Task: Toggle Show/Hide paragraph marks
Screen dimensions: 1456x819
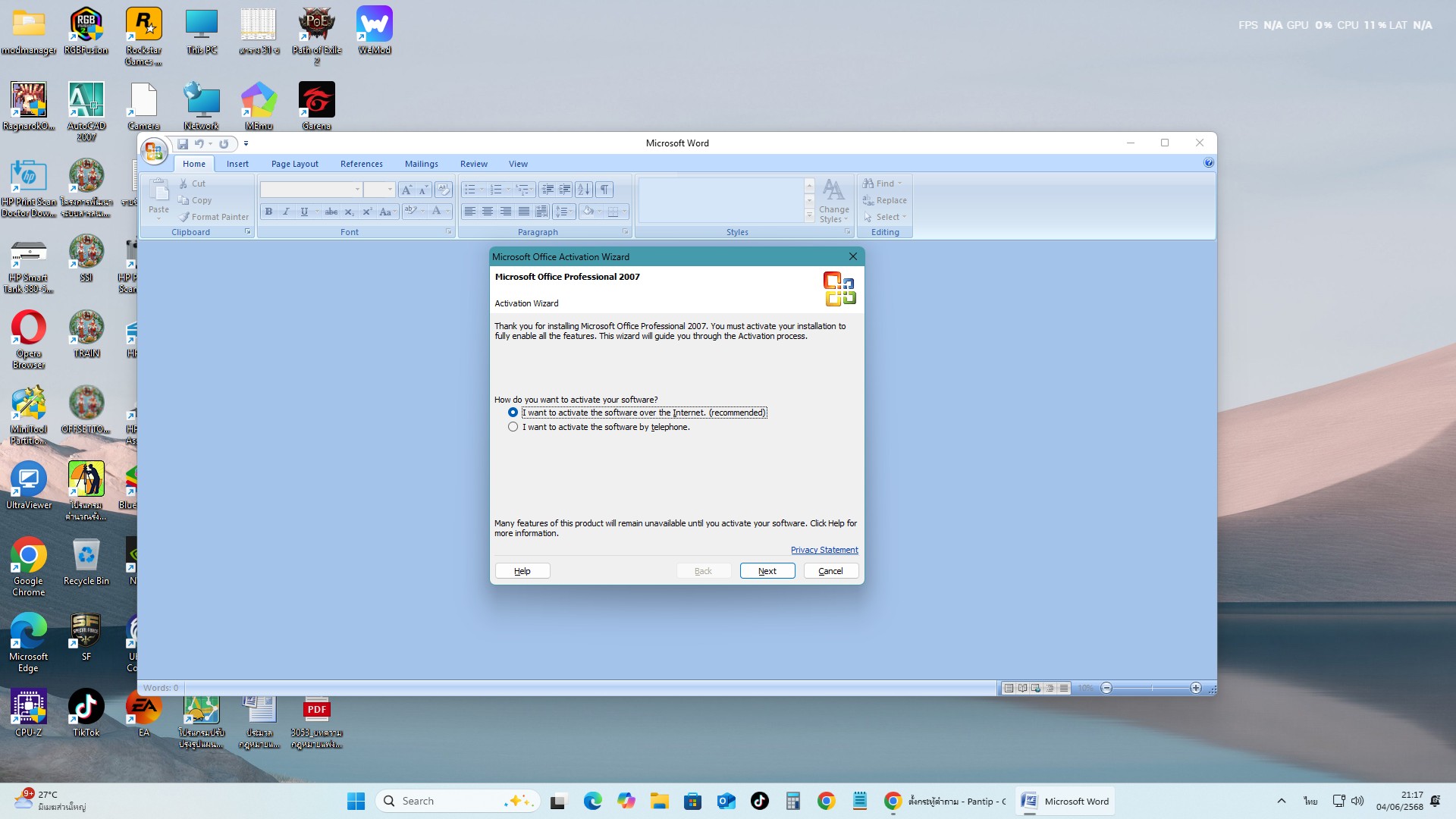Action: tap(604, 190)
